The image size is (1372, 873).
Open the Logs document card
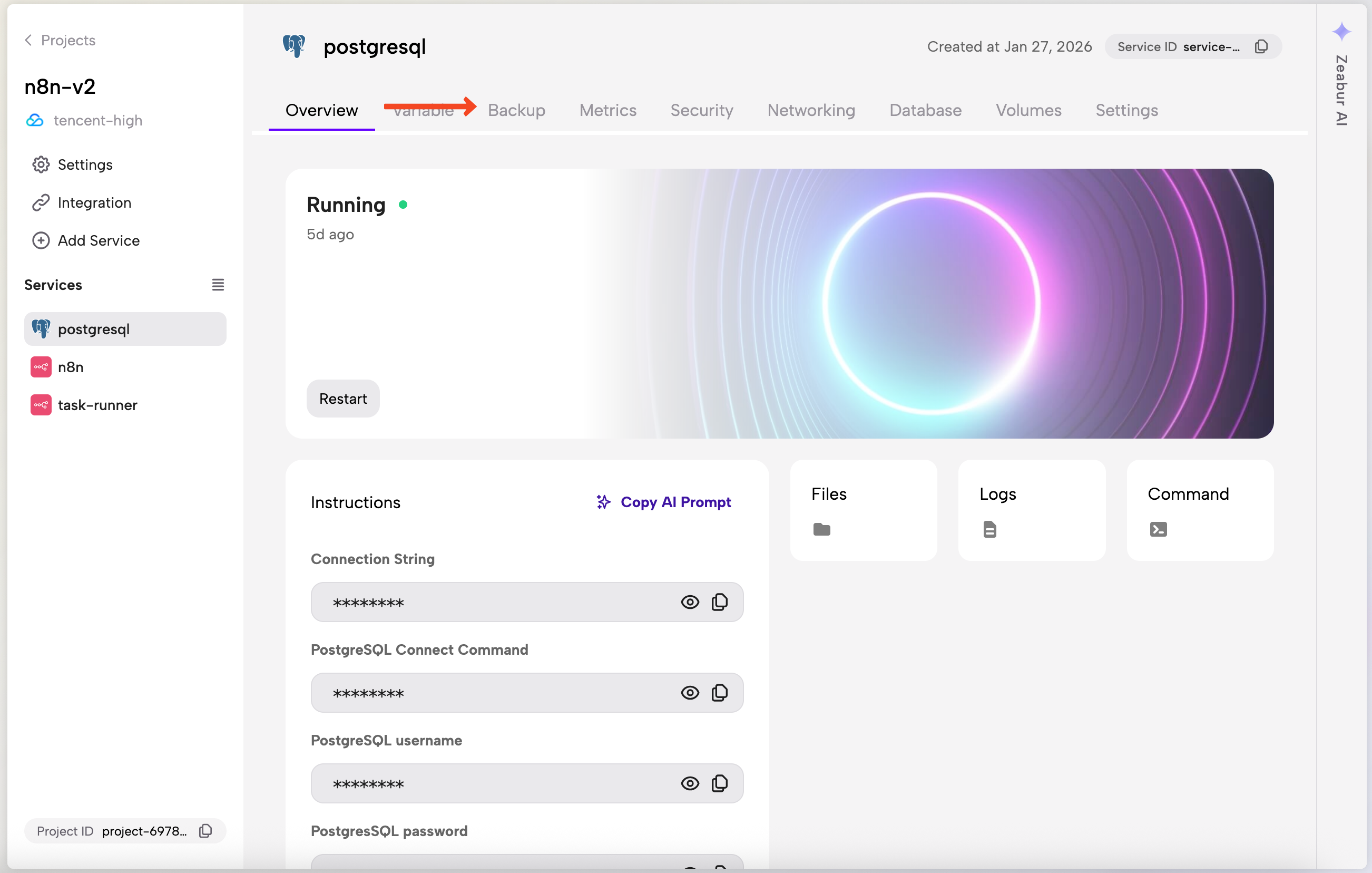tap(1031, 510)
